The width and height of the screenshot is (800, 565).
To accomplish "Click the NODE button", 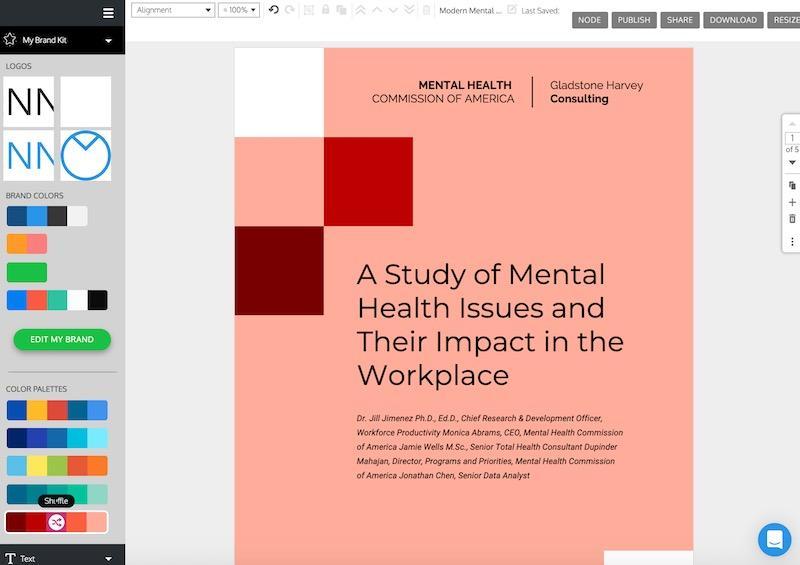I will coord(589,20).
